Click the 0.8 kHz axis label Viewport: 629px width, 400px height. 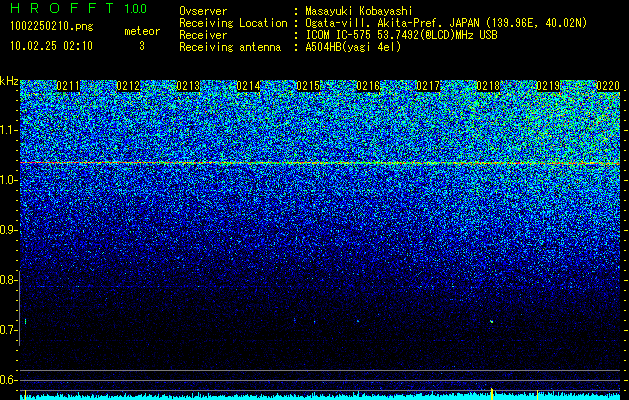[8, 280]
